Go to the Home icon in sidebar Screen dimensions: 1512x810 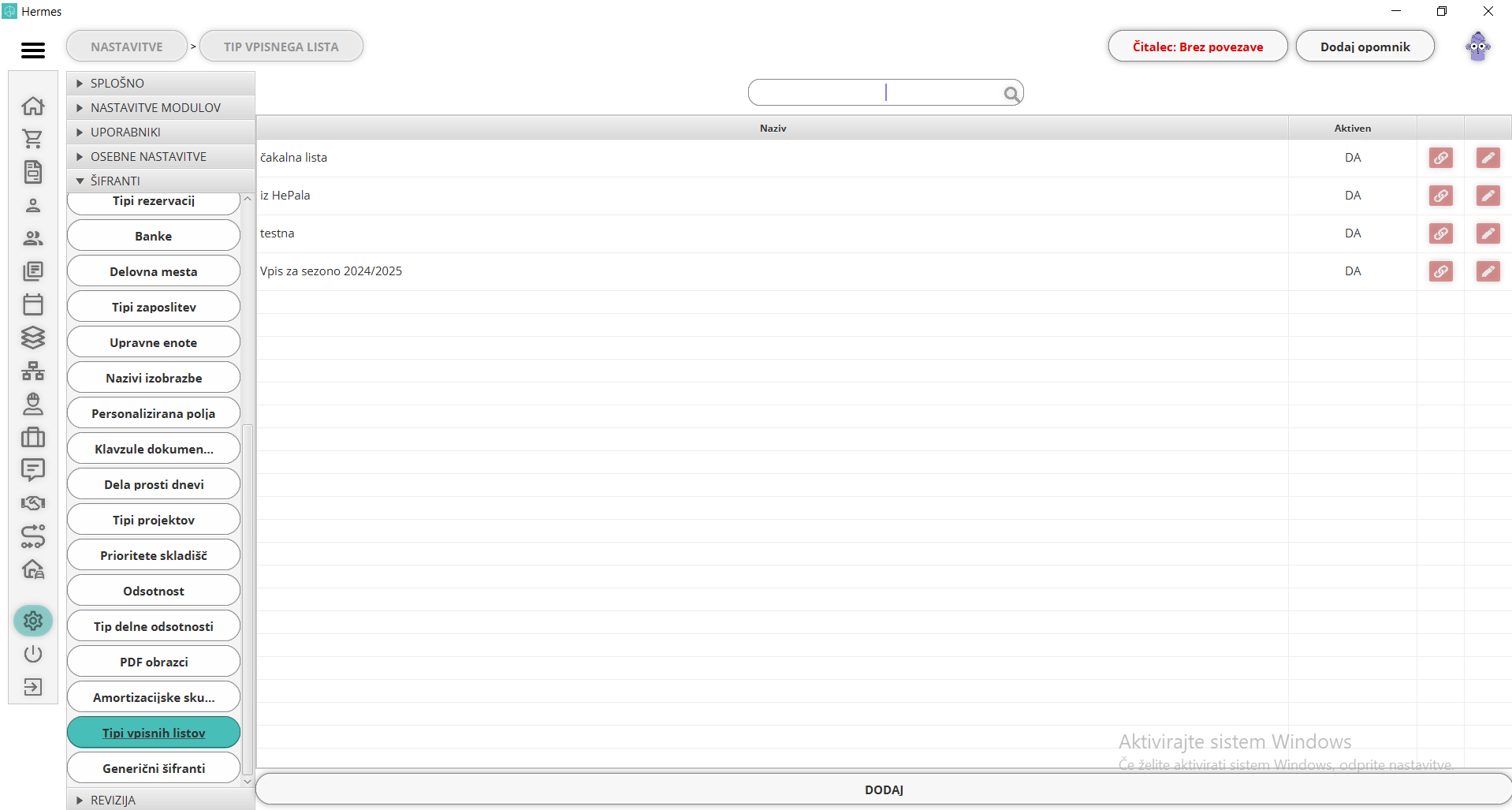point(33,106)
